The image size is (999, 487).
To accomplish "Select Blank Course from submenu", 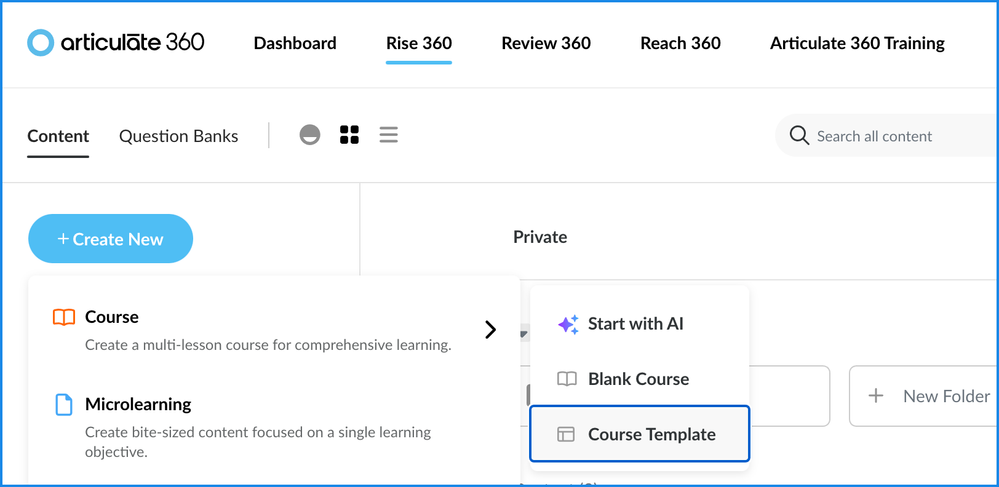I will (638, 379).
